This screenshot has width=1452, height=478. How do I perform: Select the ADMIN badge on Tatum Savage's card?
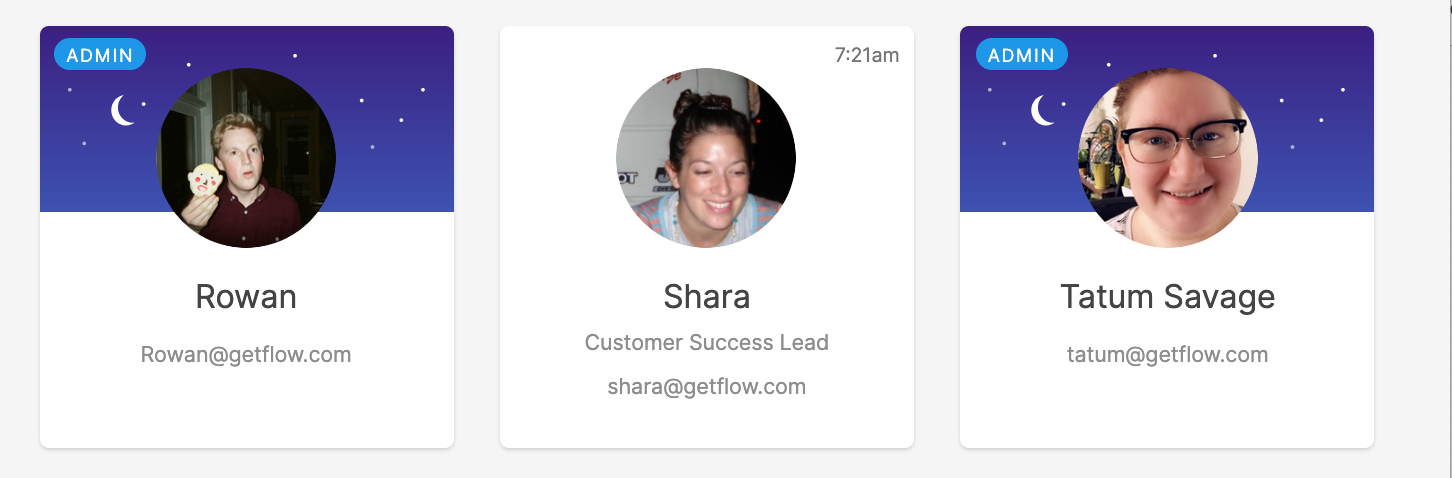(1021, 55)
